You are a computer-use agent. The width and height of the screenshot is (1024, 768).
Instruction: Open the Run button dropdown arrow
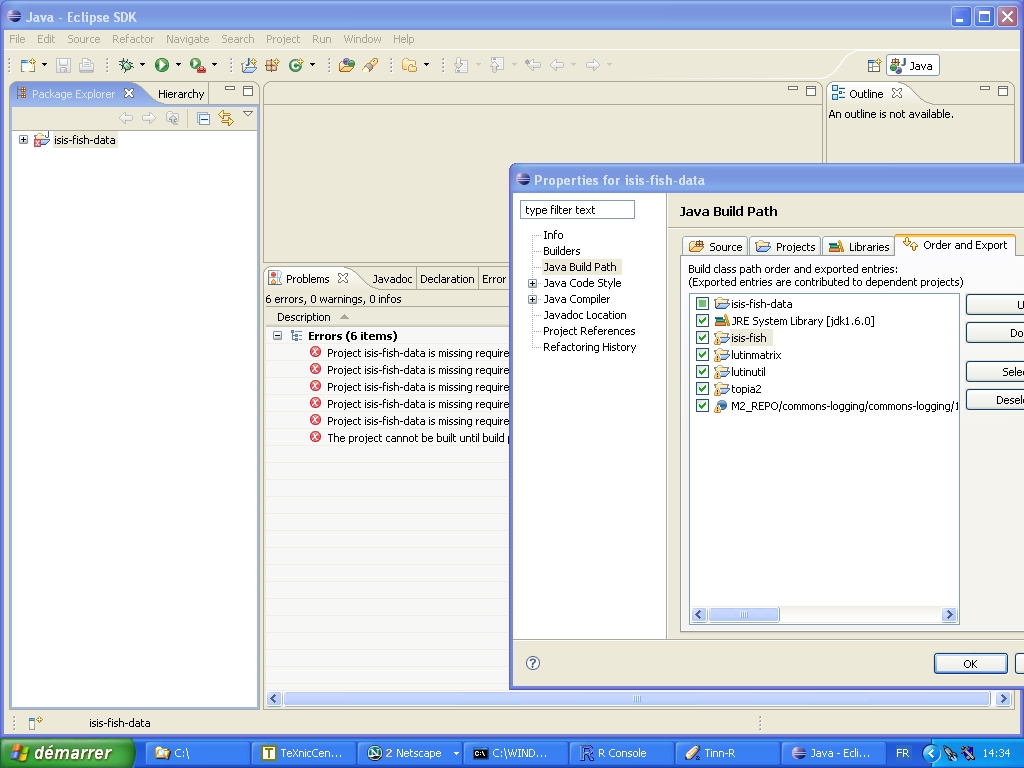[178, 65]
